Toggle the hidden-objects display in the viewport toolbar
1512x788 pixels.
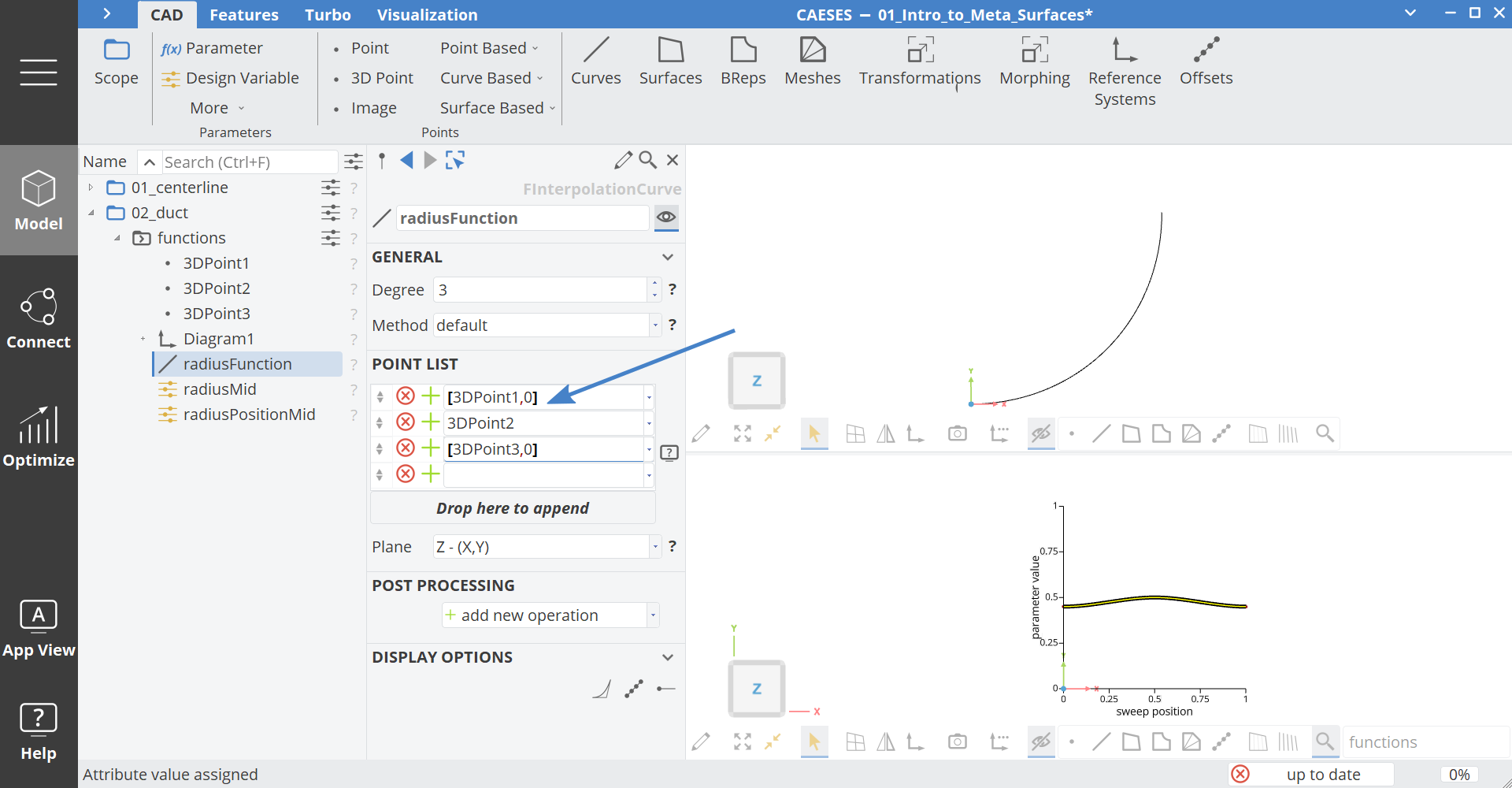pyautogui.click(x=1040, y=433)
